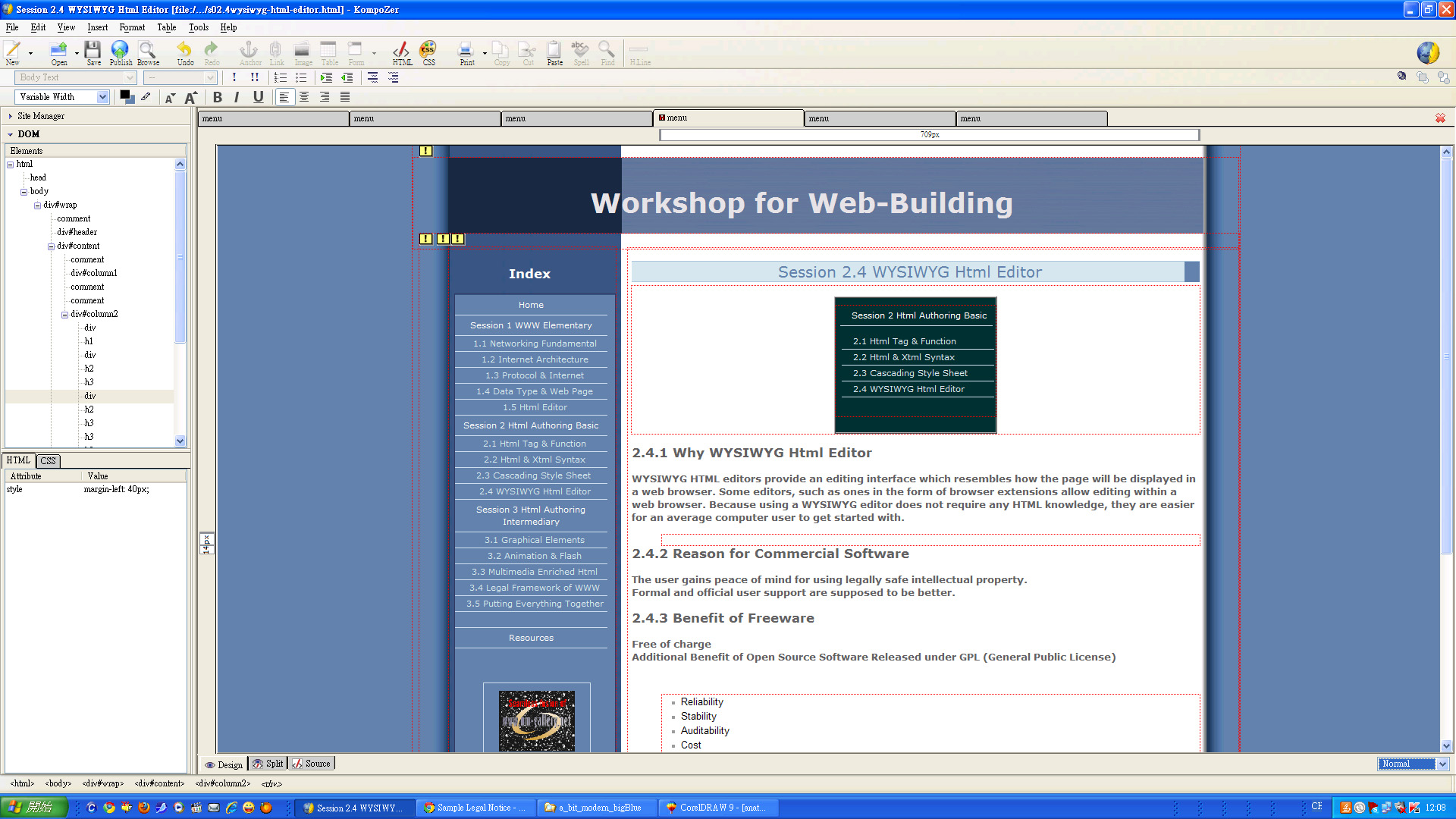This screenshot has width=1456, height=819.
Task: Set text color using the color swatch
Action: (127, 97)
